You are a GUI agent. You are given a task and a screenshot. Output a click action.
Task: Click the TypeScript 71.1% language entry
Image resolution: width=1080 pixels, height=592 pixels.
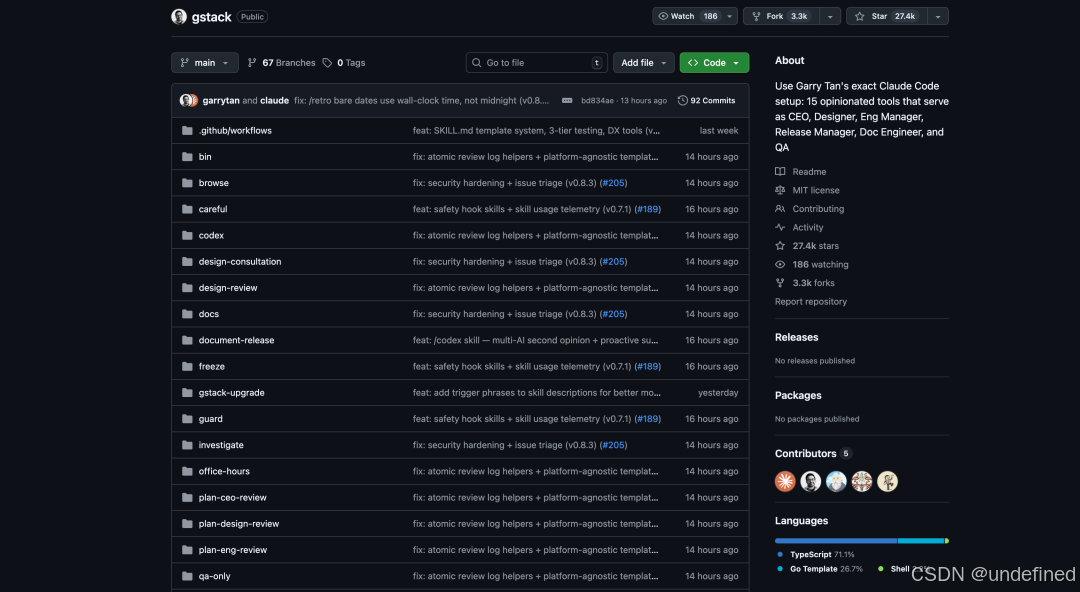click(x=816, y=554)
